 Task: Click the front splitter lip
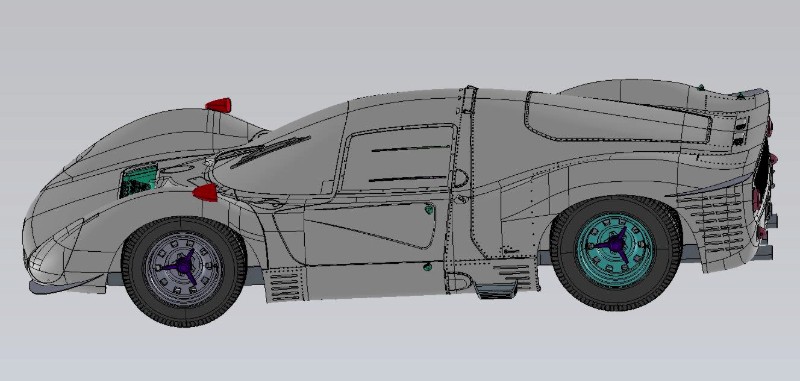pos(66,287)
